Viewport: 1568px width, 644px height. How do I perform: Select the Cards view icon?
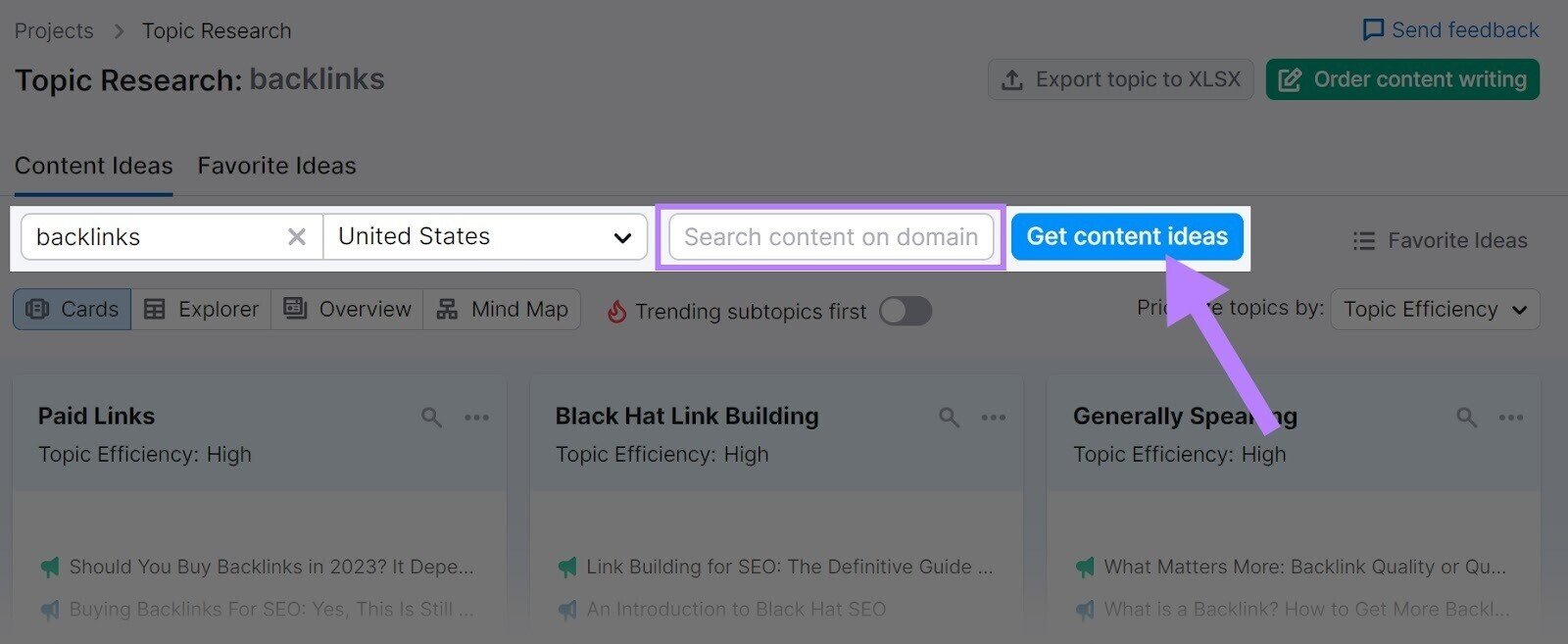(x=72, y=309)
